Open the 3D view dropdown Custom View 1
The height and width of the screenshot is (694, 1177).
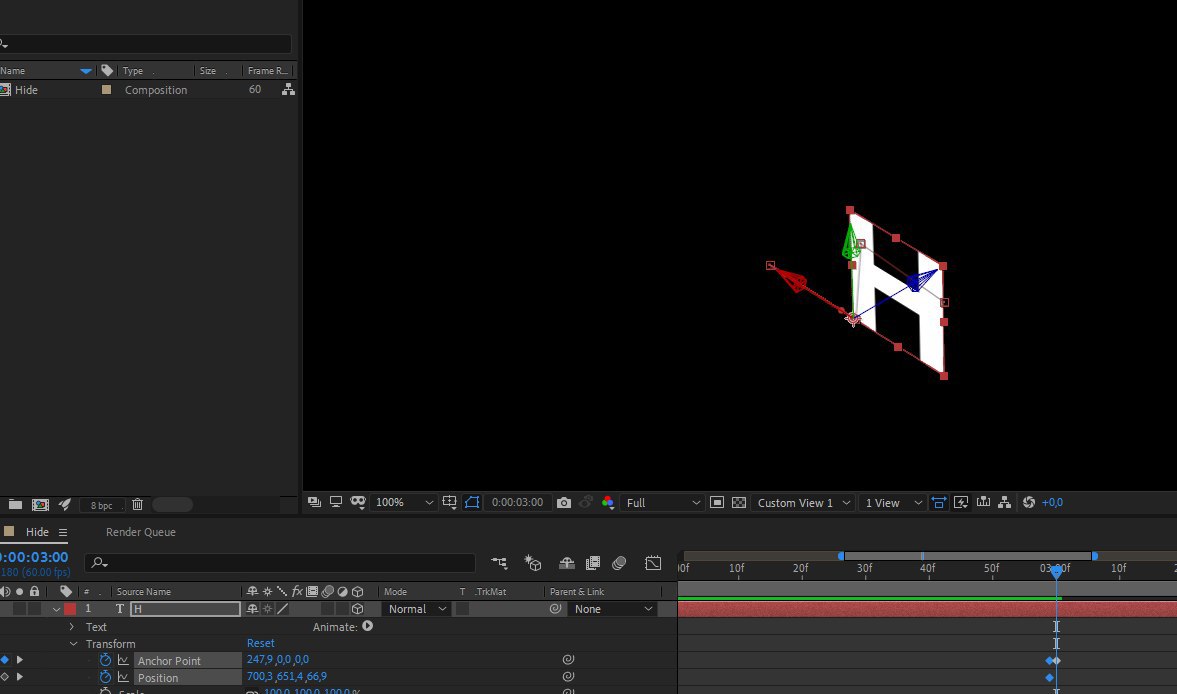coord(803,503)
